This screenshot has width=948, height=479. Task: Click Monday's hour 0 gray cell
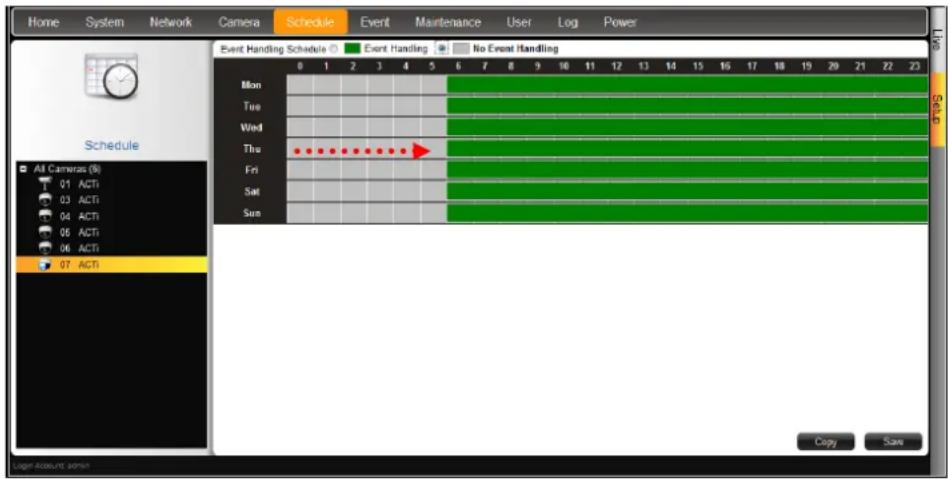pos(300,85)
